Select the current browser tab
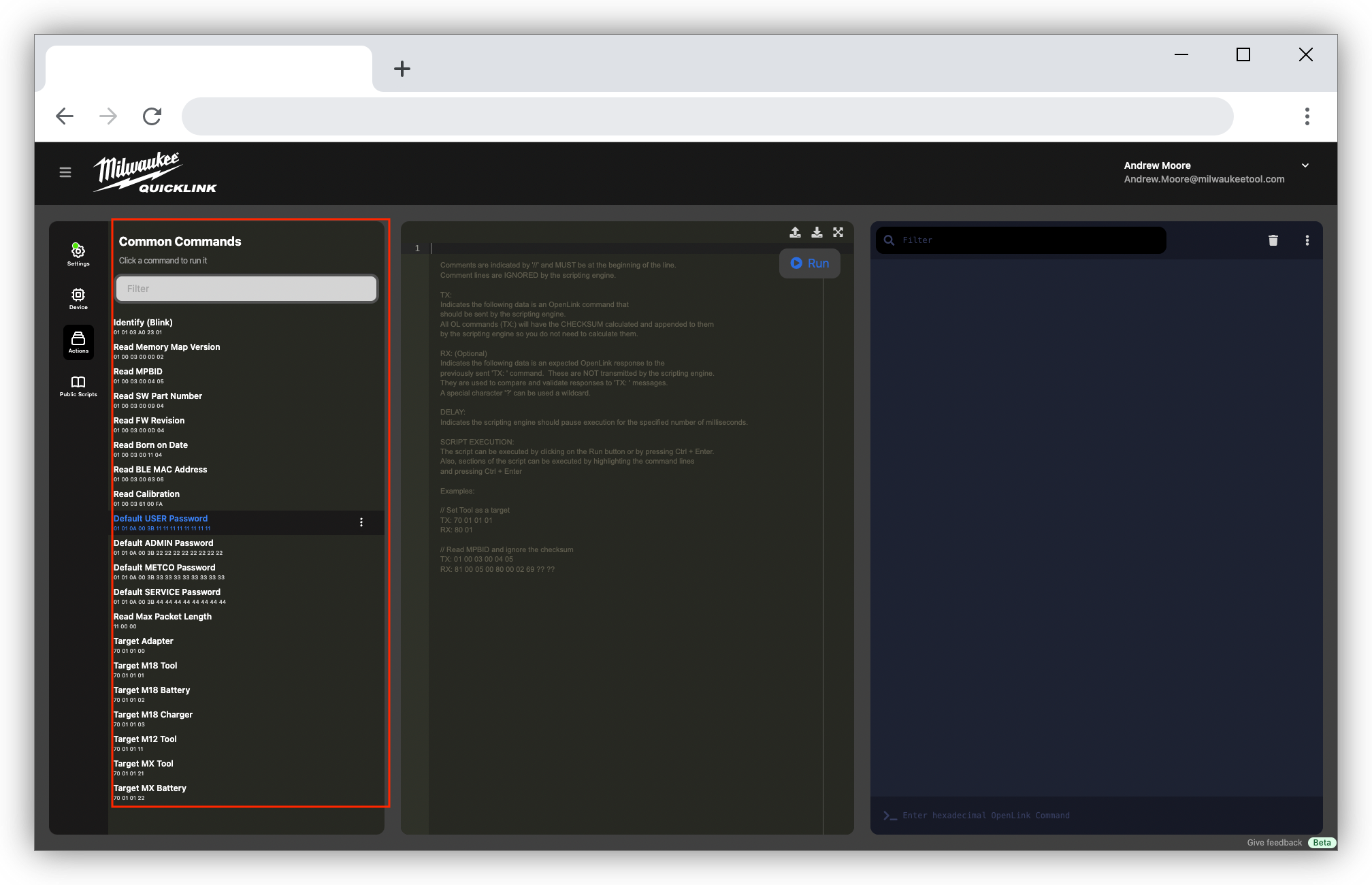 [x=209, y=69]
